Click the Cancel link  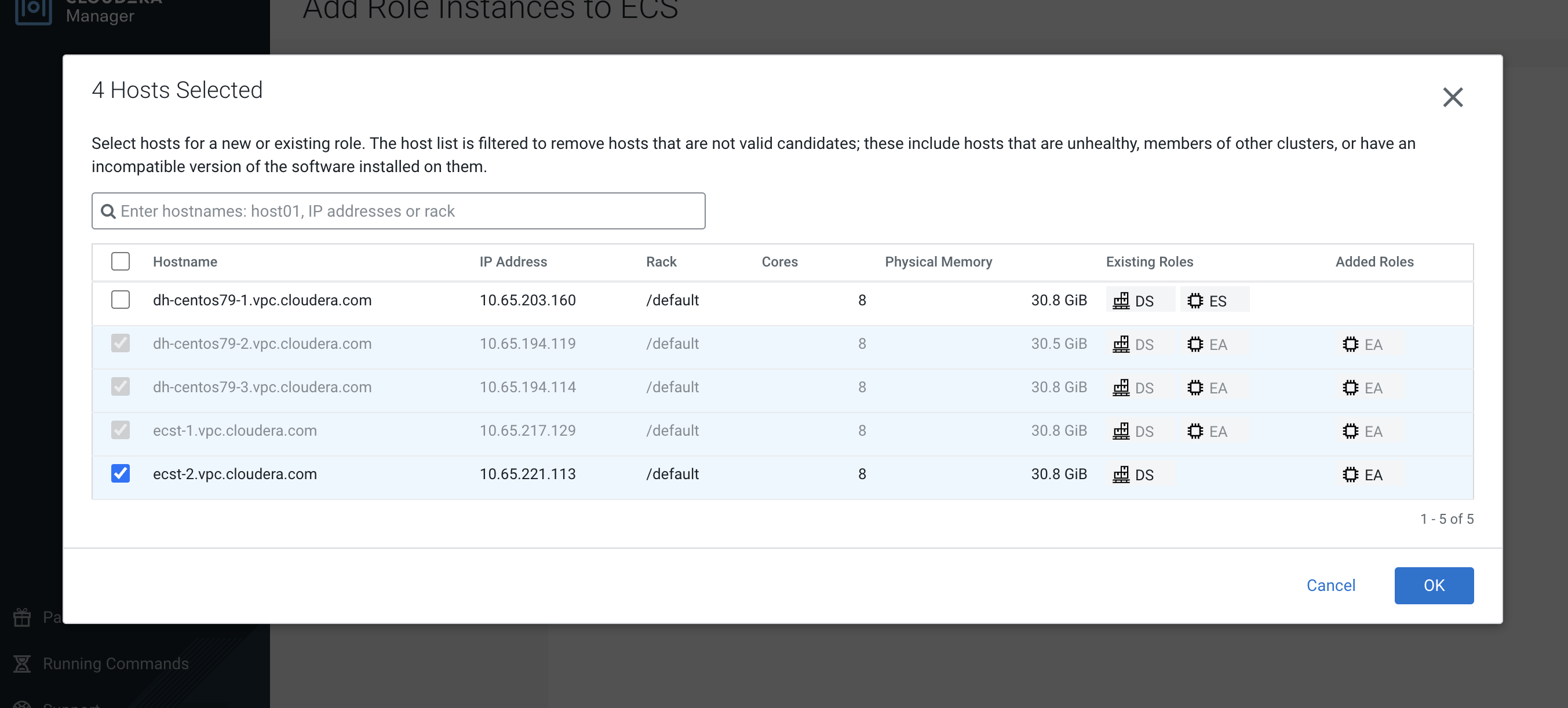pyautogui.click(x=1330, y=585)
